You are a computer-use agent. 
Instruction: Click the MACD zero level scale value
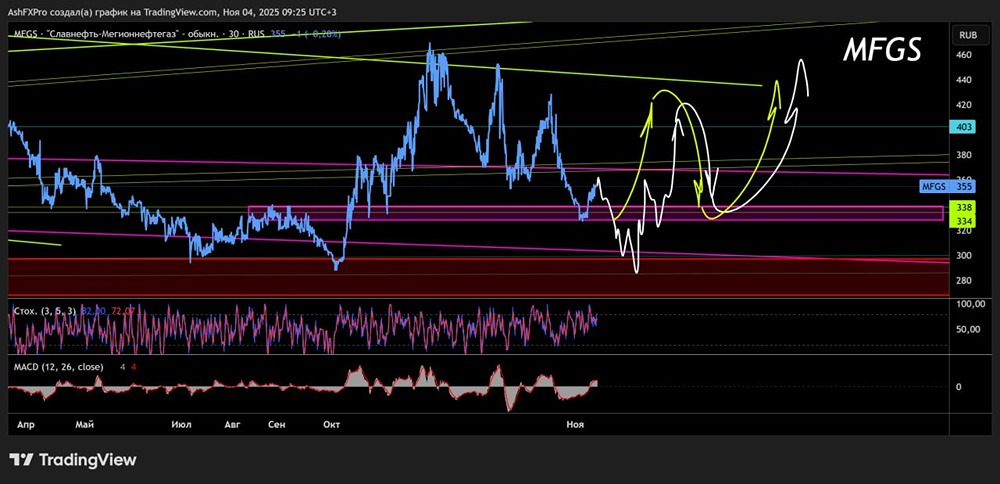click(959, 386)
